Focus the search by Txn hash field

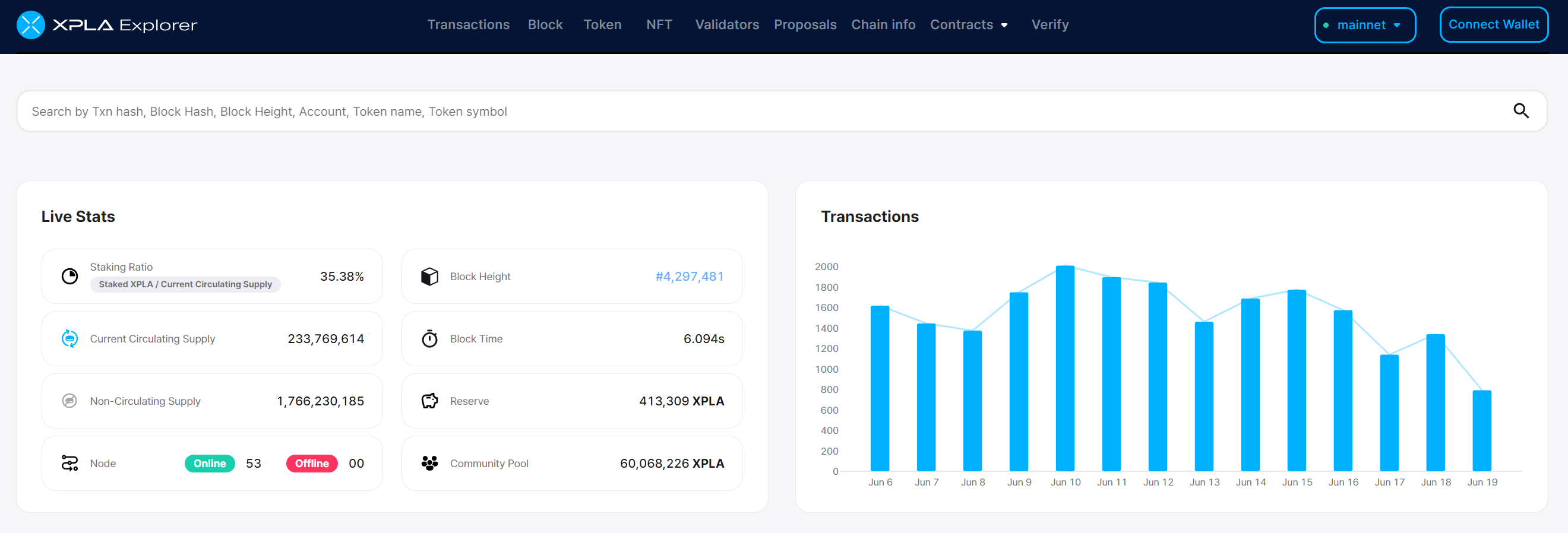[x=782, y=111]
